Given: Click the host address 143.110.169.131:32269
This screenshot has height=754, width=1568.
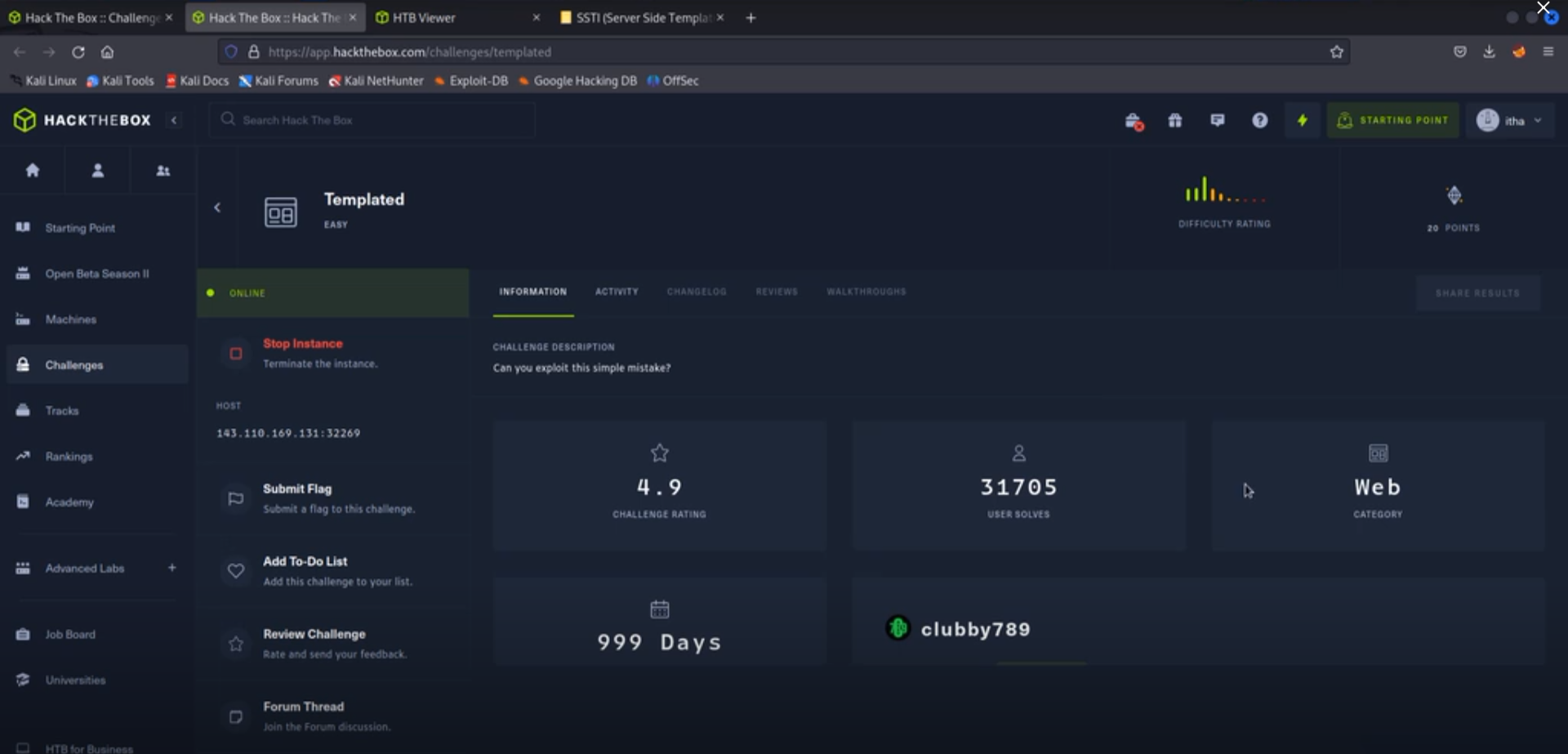Looking at the screenshot, I should (288, 433).
